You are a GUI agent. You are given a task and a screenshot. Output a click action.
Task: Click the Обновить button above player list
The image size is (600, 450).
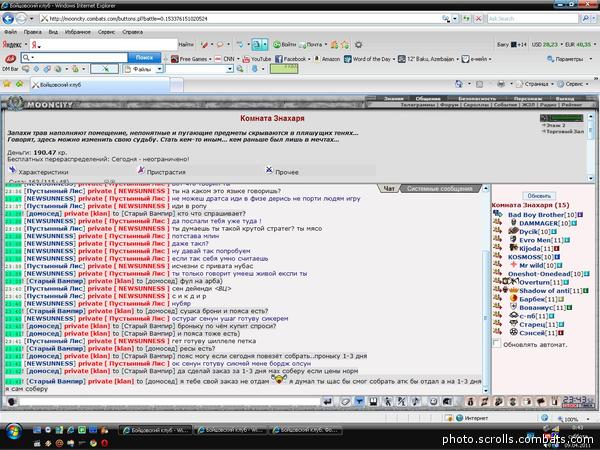coord(539,196)
